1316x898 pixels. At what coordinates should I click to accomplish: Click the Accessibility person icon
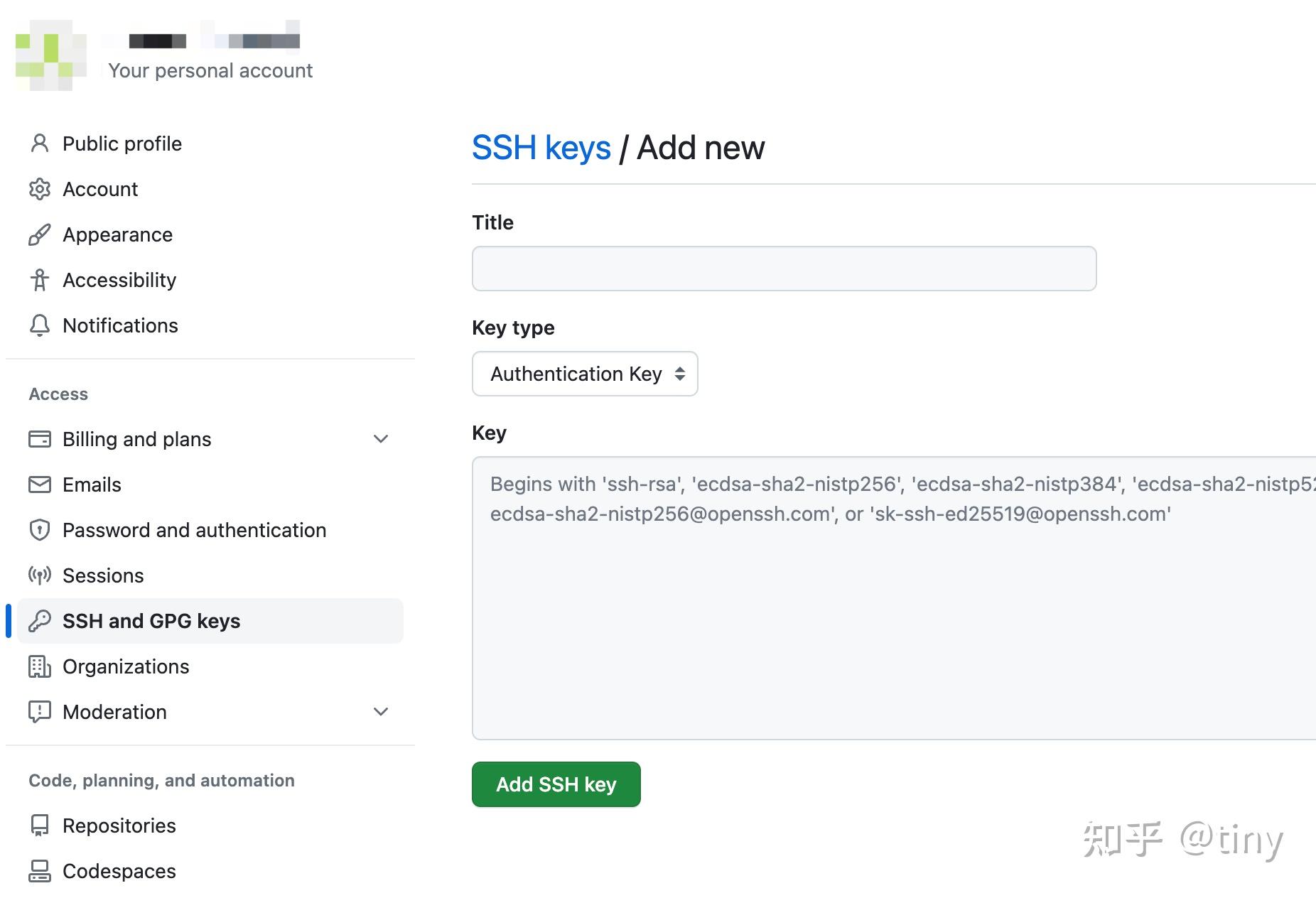(40, 280)
